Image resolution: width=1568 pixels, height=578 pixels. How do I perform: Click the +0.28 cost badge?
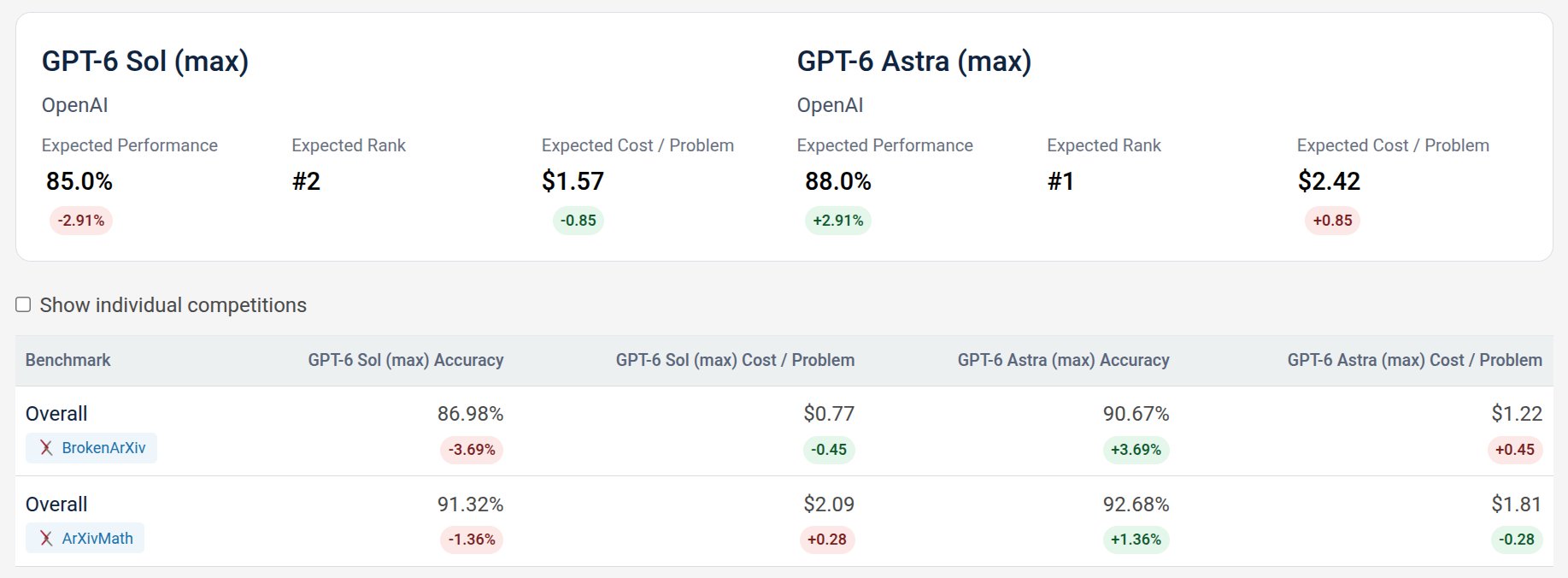tap(827, 540)
